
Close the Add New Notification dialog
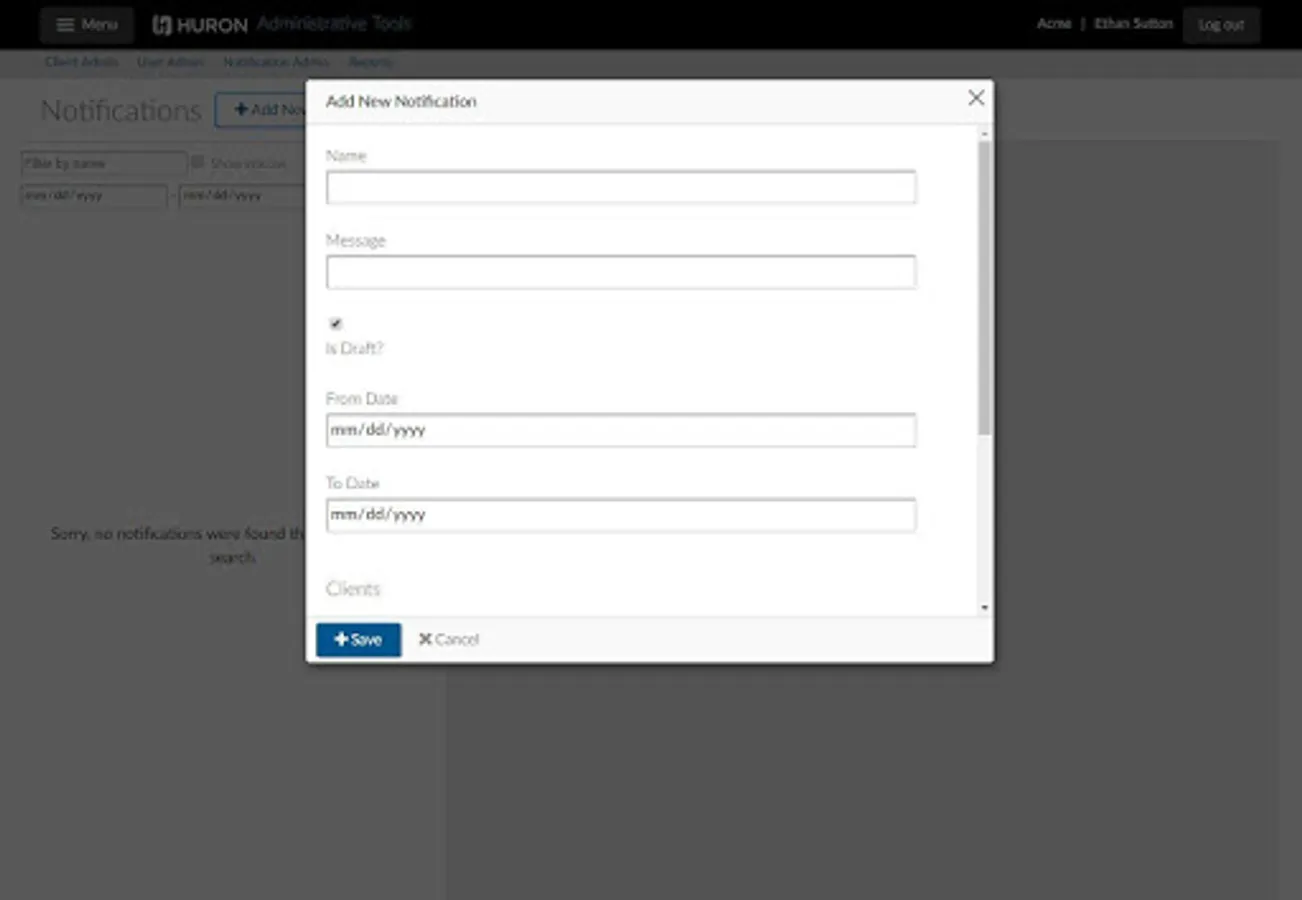pos(976,98)
